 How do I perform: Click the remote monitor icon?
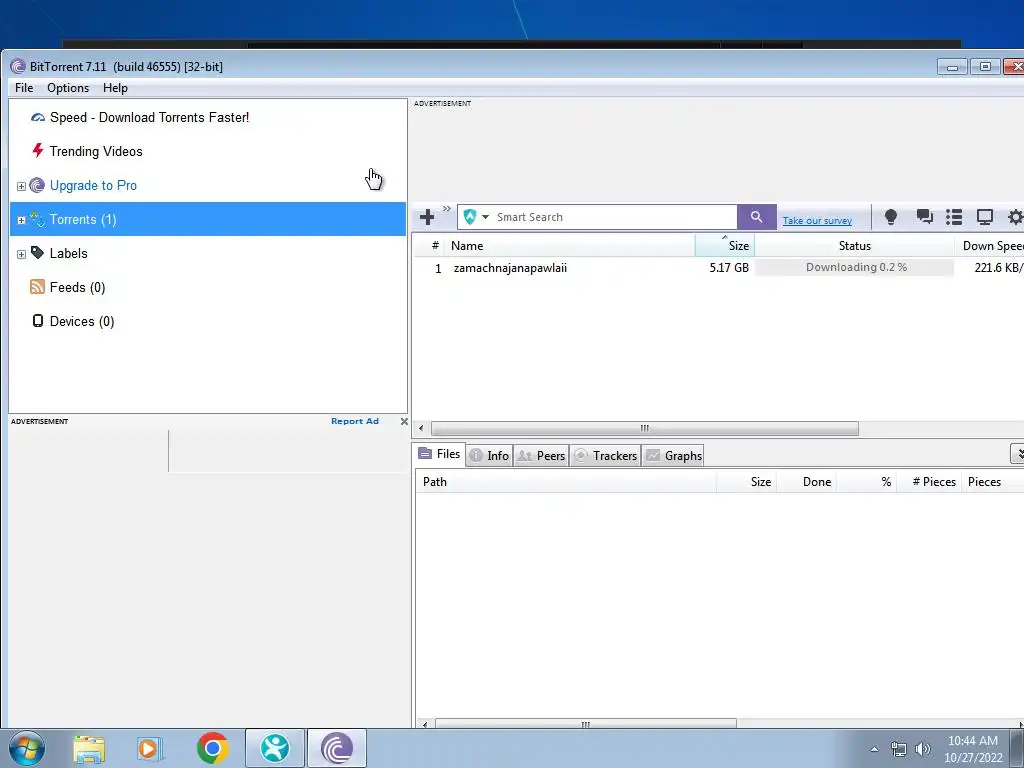click(x=984, y=217)
